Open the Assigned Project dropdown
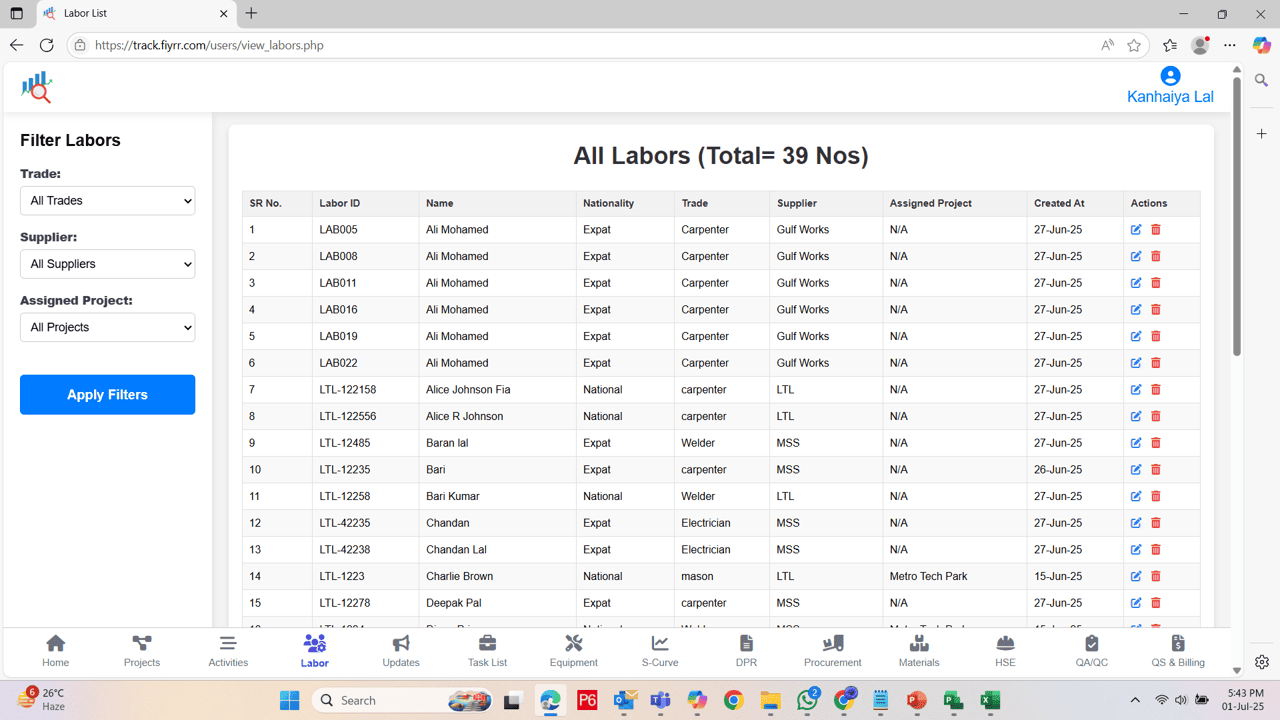 pyautogui.click(x=107, y=327)
